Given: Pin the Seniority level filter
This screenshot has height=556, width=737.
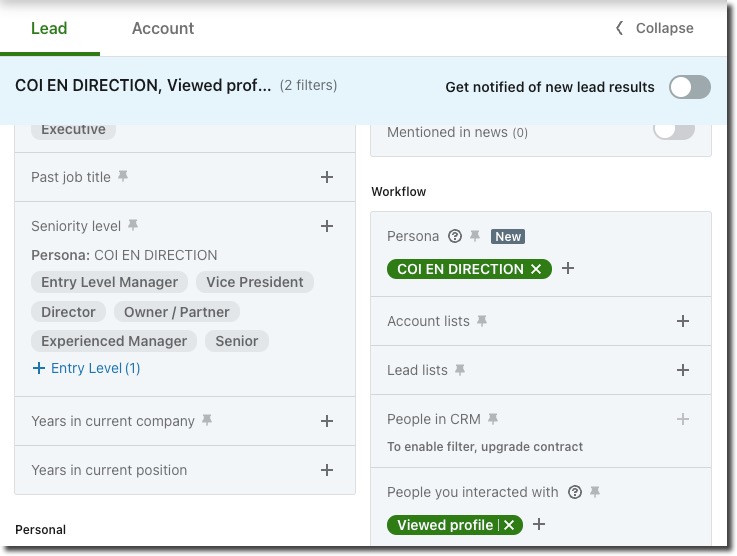Looking at the screenshot, I should tap(133, 225).
